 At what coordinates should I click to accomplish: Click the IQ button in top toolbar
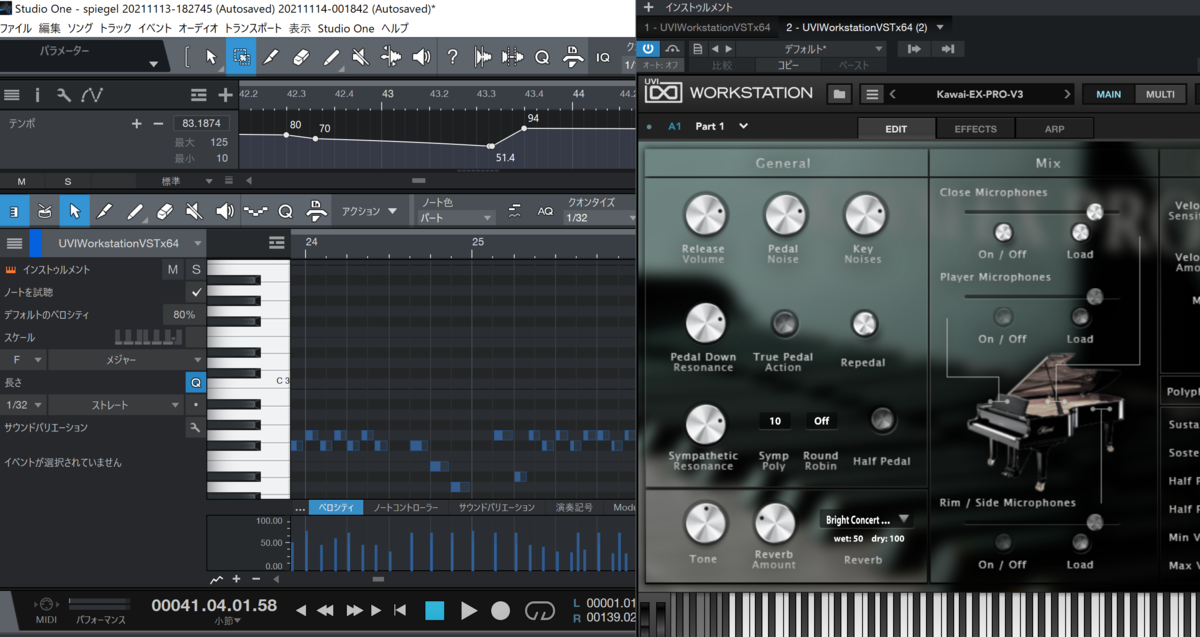603,57
